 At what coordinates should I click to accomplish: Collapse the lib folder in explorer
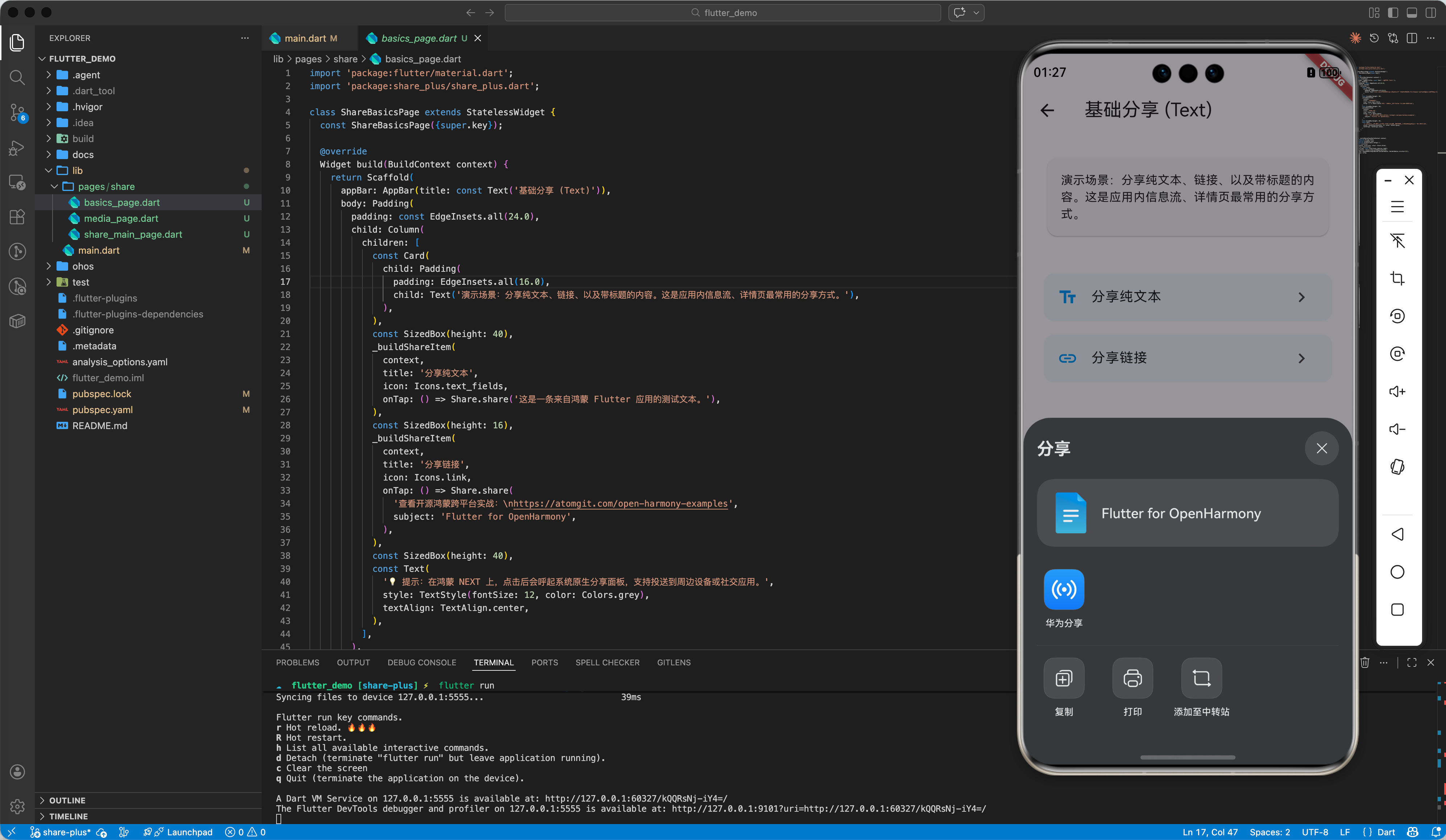click(77, 170)
